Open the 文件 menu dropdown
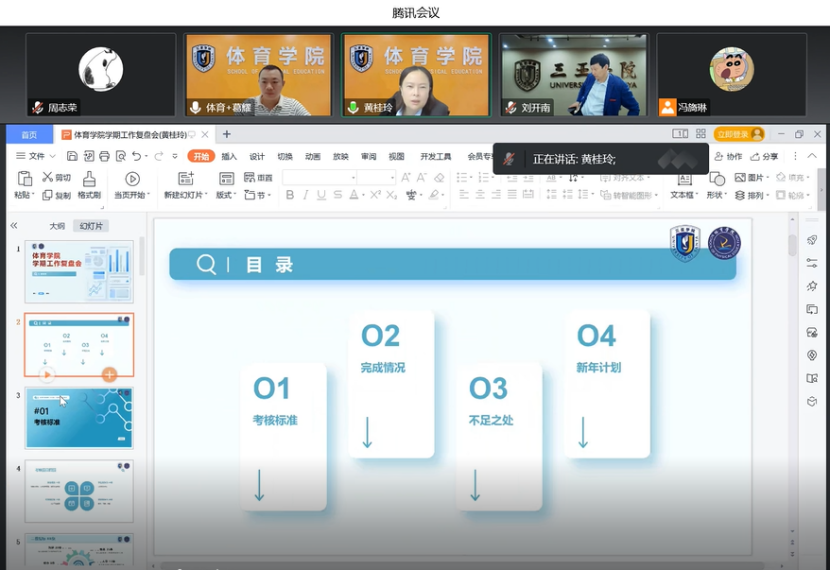 (x=36, y=156)
